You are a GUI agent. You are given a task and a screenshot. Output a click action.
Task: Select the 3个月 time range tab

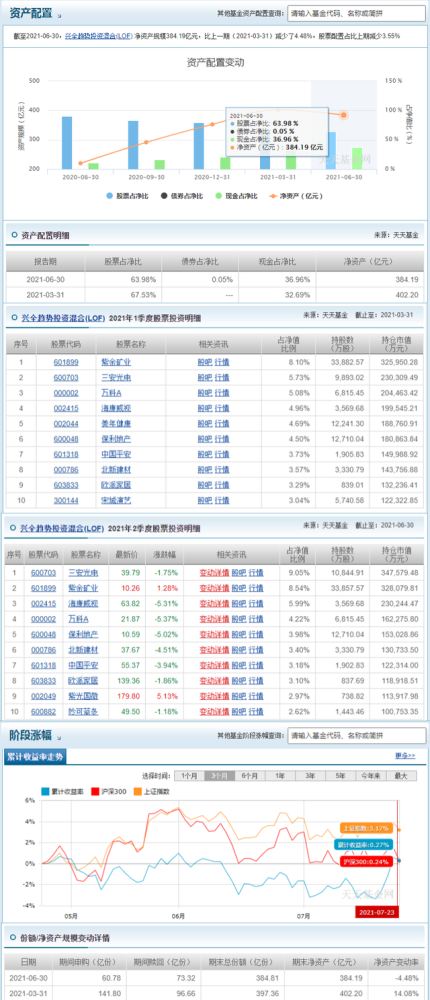(219, 776)
